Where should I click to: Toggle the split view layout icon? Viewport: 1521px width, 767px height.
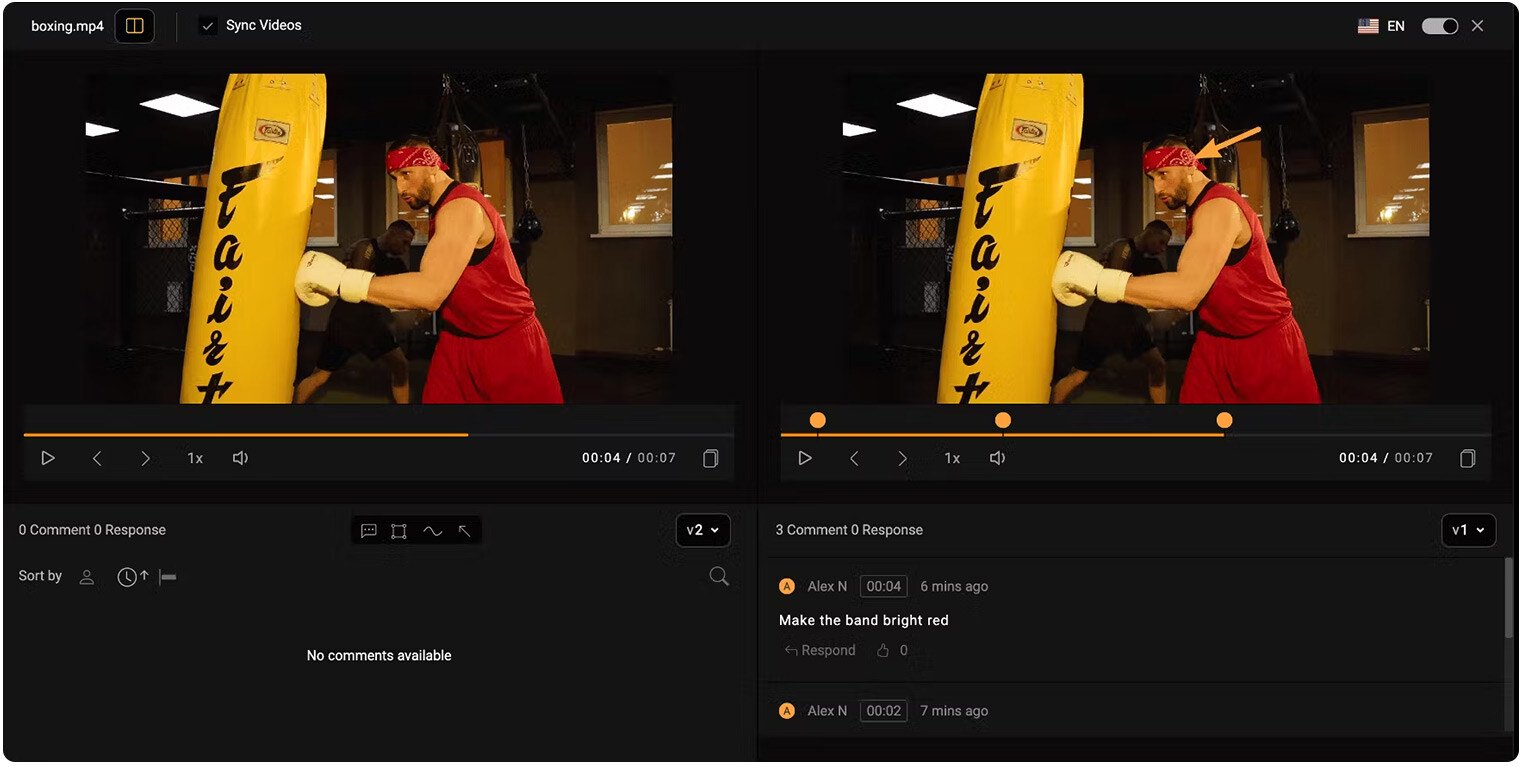pos(133,25)
